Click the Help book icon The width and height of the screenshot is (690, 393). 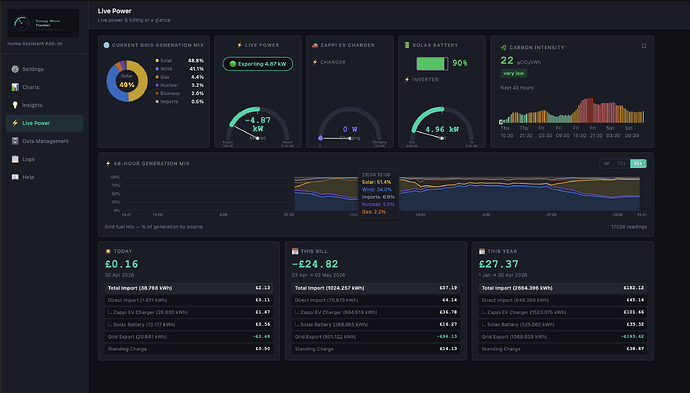[x=15, y=177]
